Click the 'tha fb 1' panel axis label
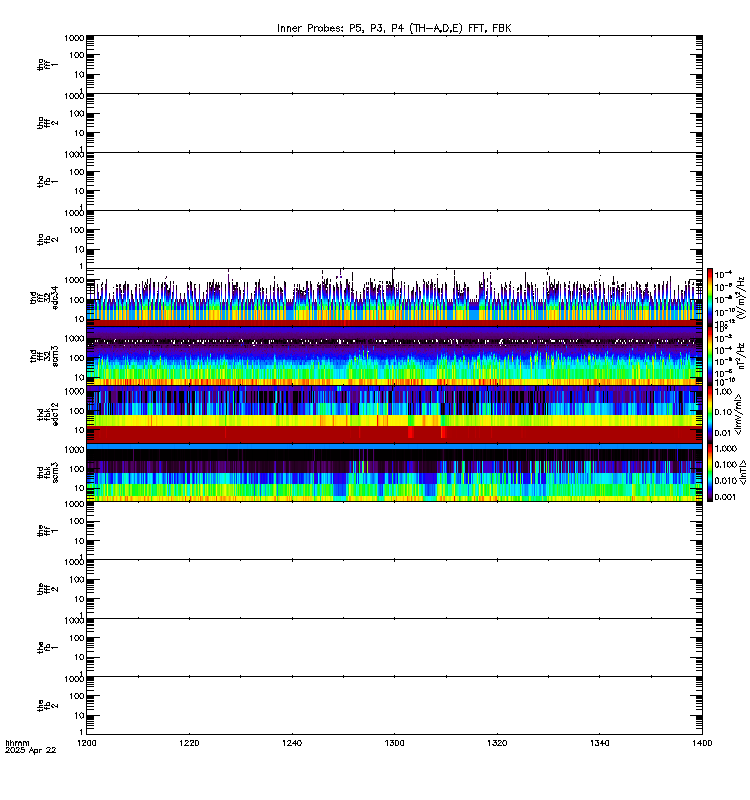The height and width of the screenshot is (800, 750). (47, 181)
